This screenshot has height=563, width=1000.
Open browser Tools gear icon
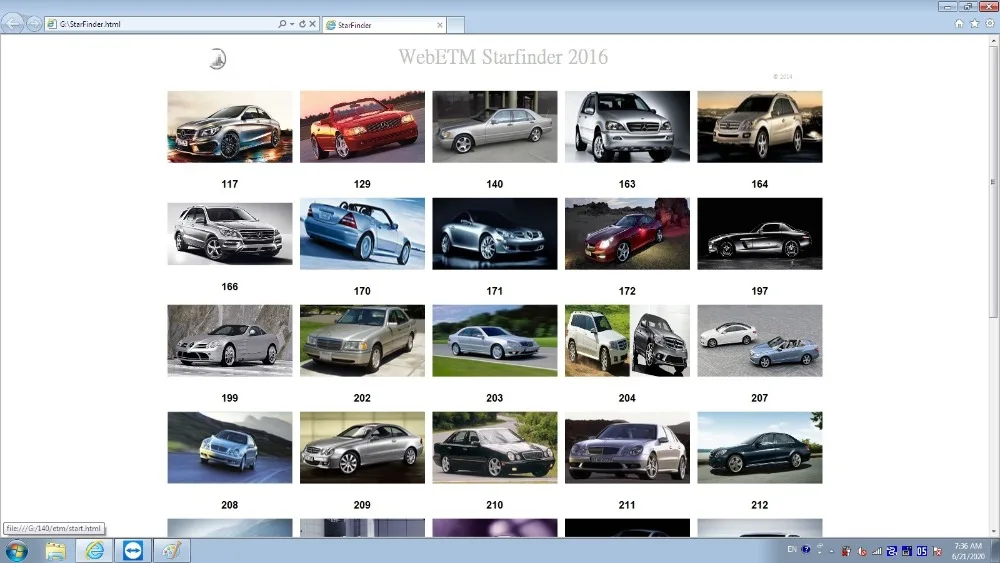coord(990,24)
